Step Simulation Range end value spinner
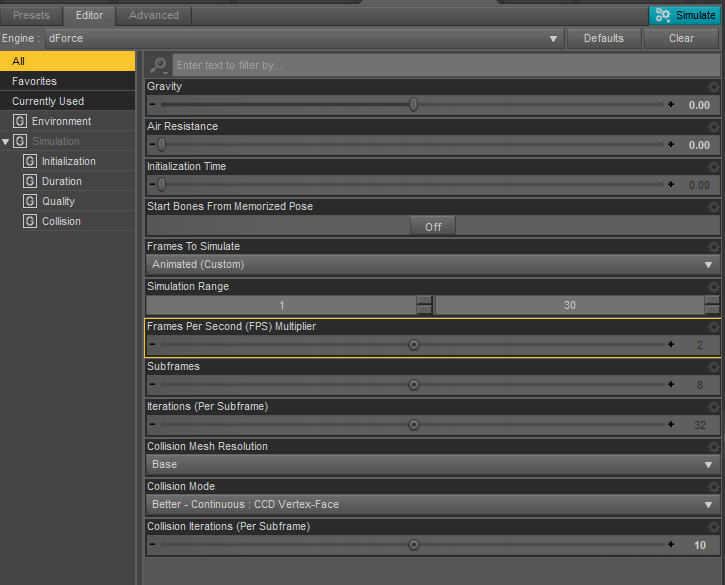 [x=712, y=305]
